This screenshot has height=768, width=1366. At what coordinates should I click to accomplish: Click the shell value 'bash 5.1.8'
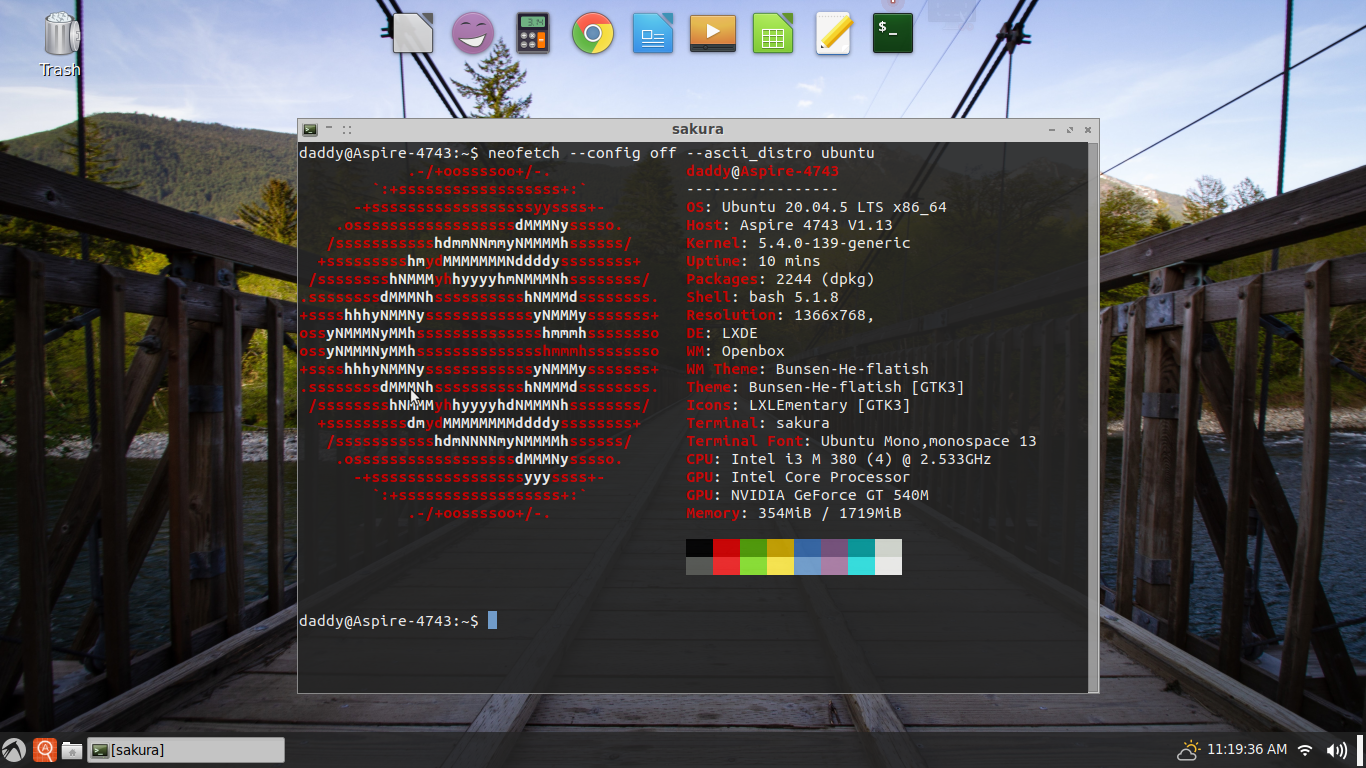click(793, 297)
